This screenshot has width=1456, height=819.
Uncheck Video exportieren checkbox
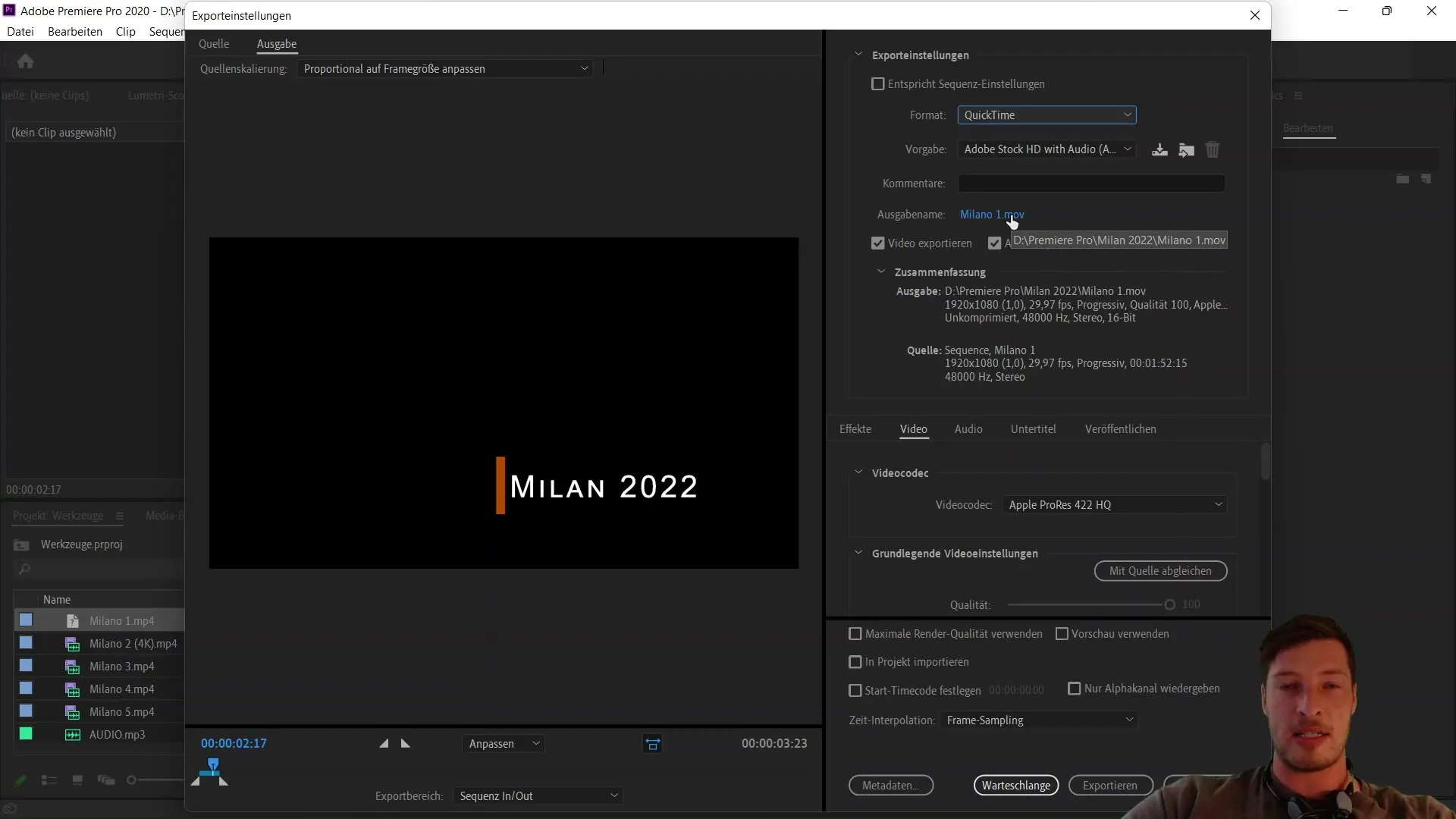coord(878,243)
